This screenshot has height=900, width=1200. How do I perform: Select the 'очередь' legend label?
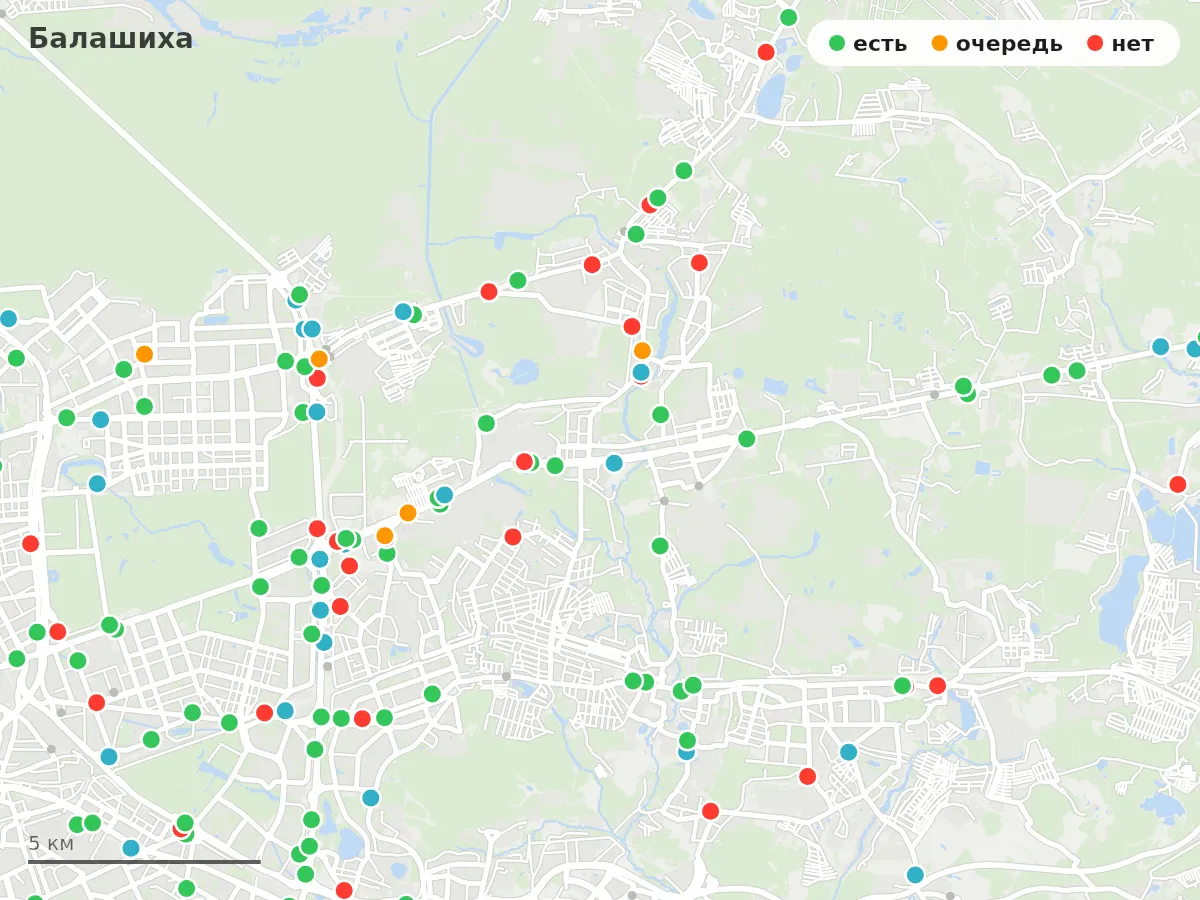pos(1009,43)
